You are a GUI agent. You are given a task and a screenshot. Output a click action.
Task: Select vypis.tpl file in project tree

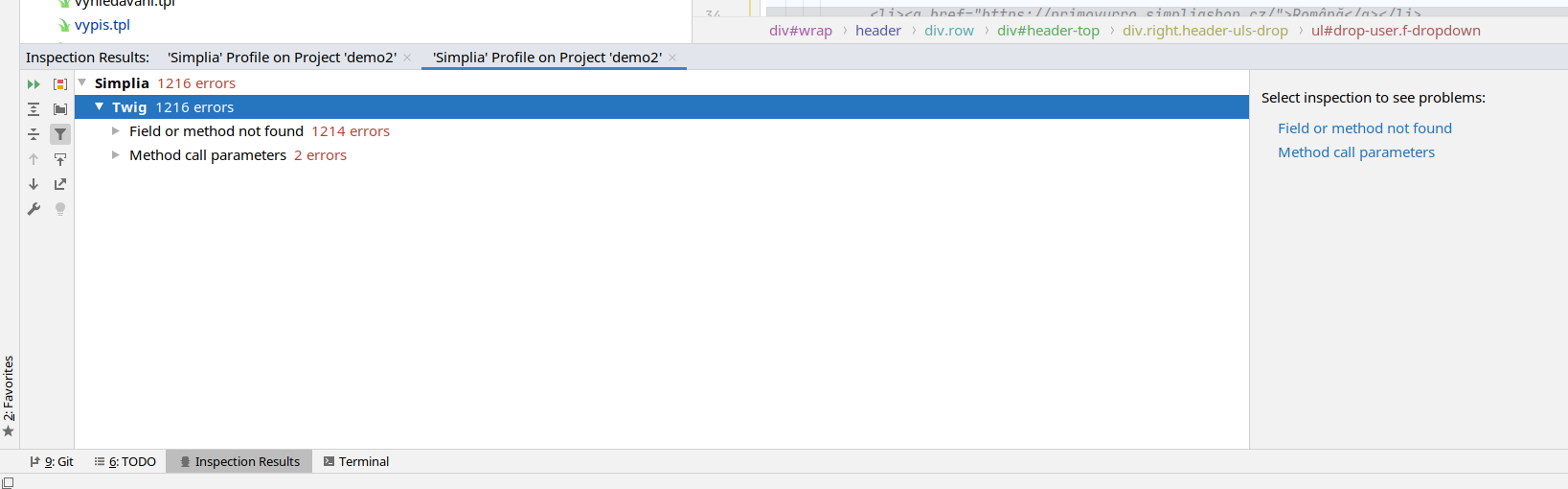102,25
